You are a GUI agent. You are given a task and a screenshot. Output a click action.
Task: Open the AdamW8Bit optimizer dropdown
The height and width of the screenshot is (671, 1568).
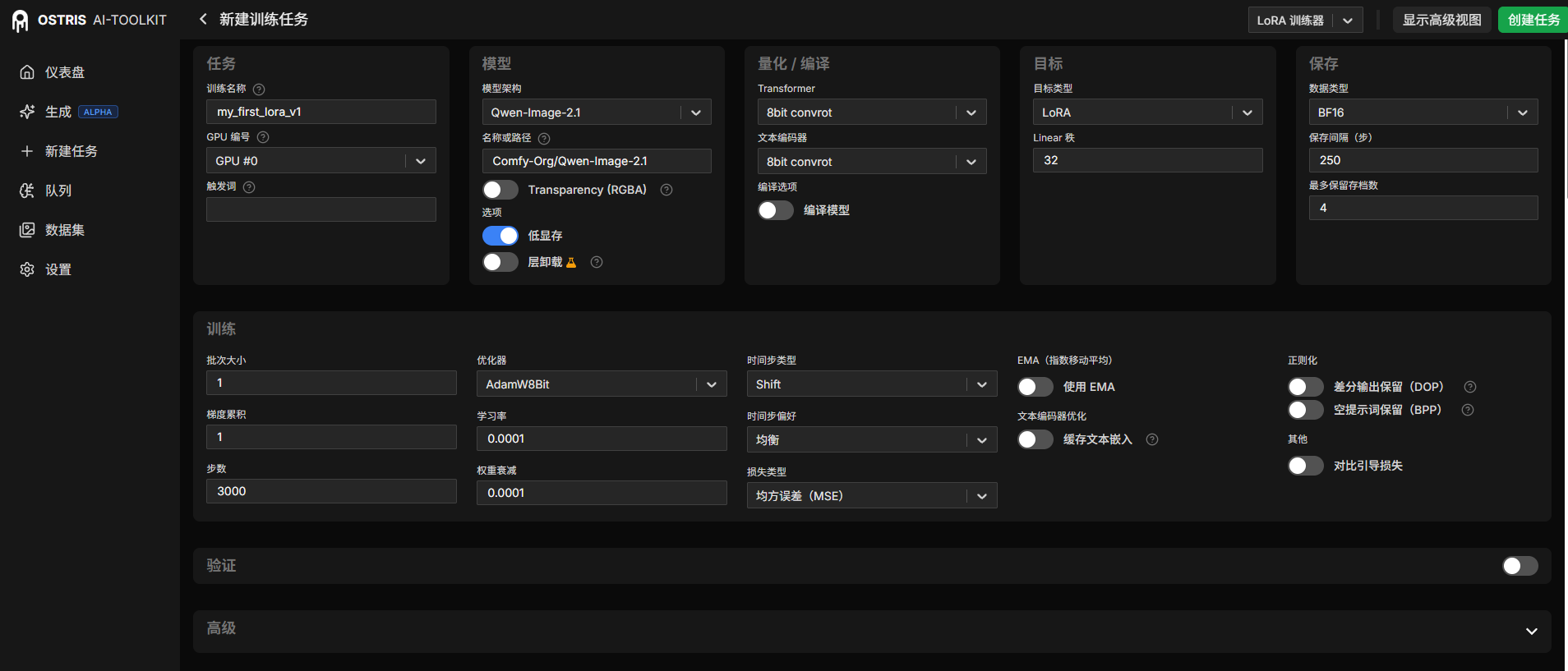tap(602, 384)
